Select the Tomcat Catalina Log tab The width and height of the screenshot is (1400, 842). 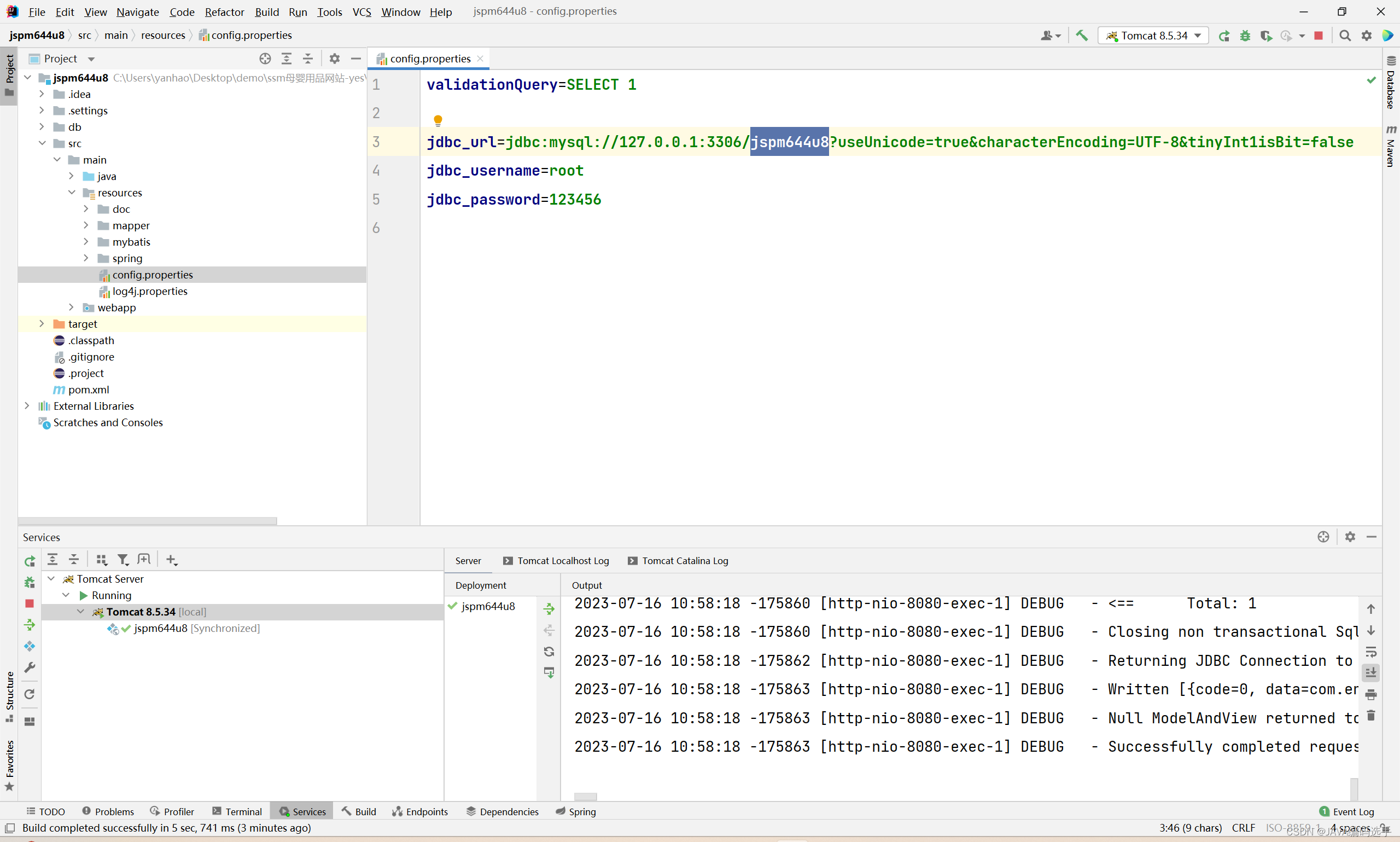pos(683,560)
